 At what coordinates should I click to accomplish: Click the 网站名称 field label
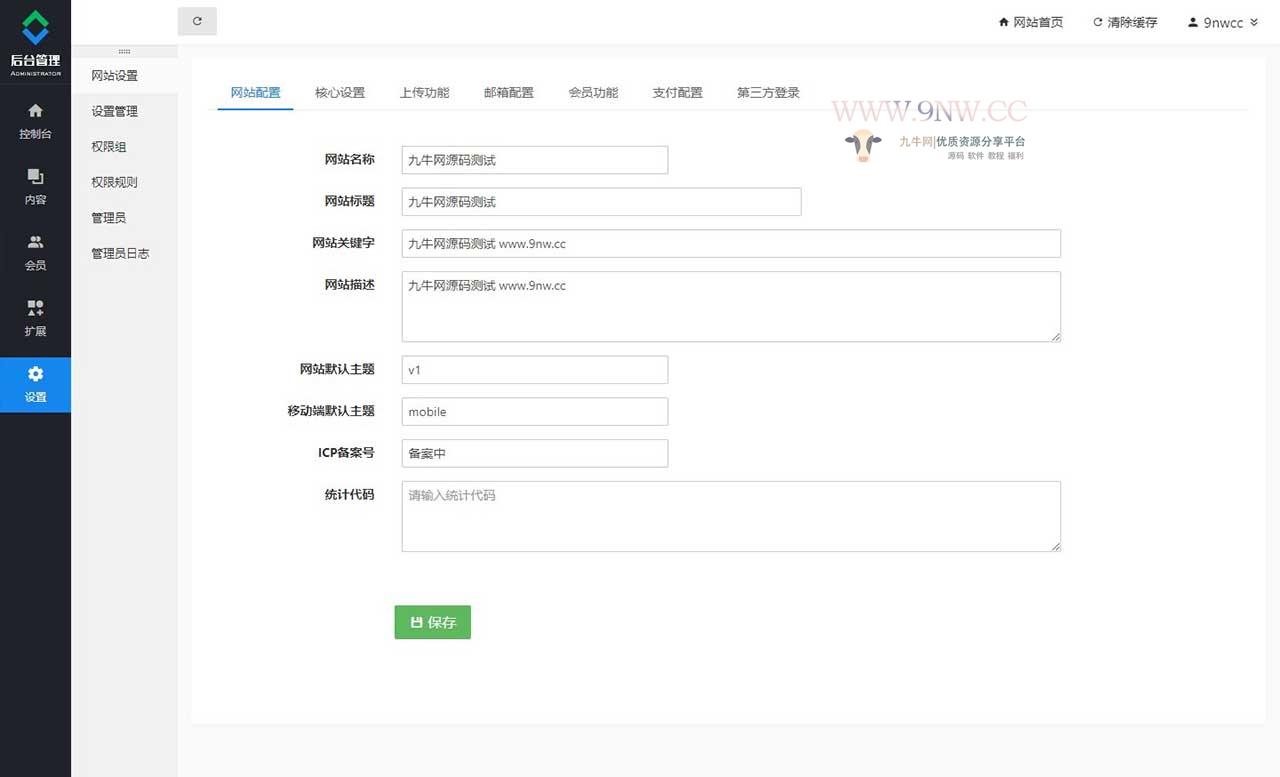pos(350,159)
